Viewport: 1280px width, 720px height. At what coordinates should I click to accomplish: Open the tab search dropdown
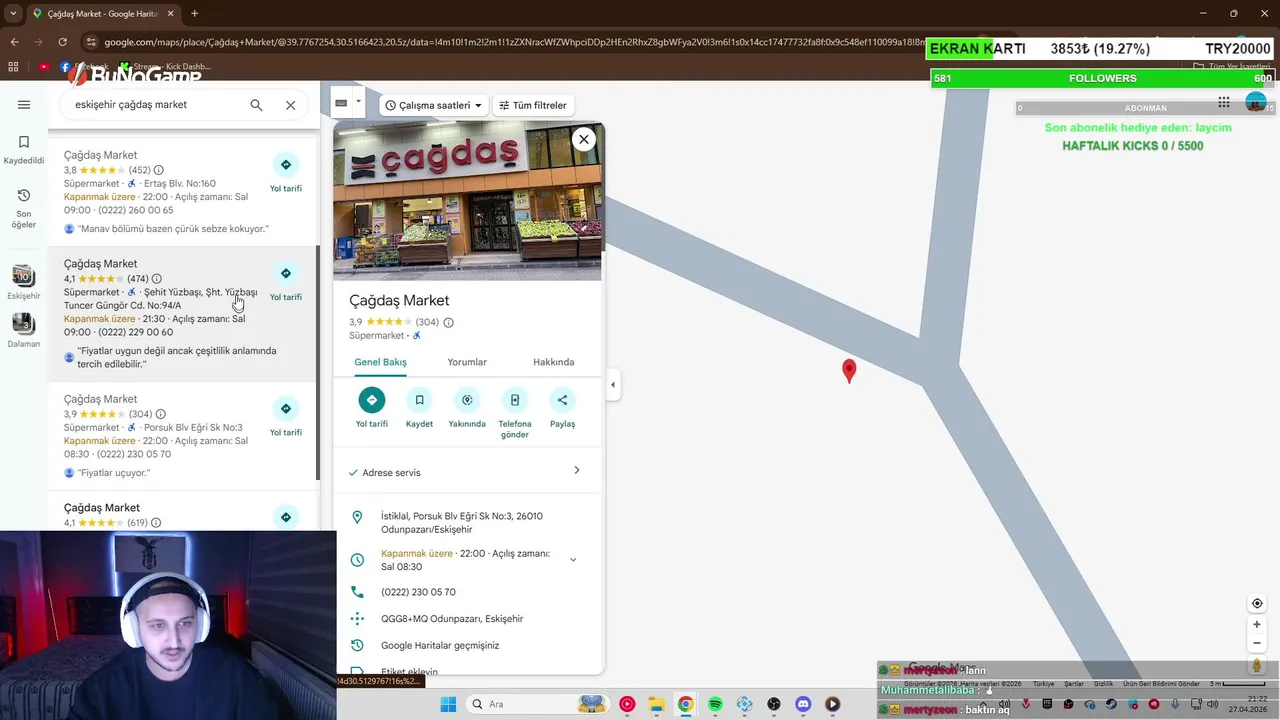pyautogui.click(x=12, y=13)
